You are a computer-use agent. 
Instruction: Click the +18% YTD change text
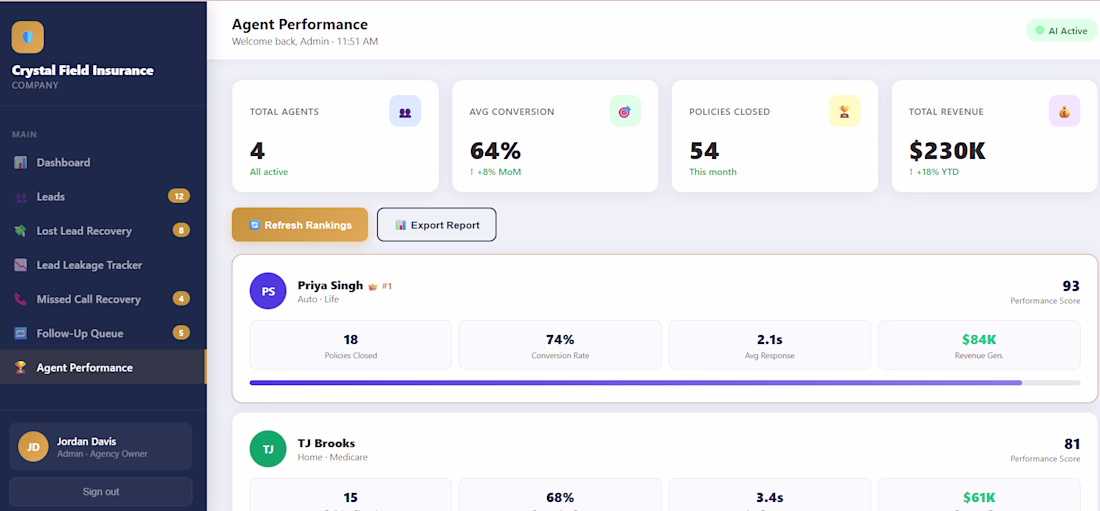click(935, 172)
